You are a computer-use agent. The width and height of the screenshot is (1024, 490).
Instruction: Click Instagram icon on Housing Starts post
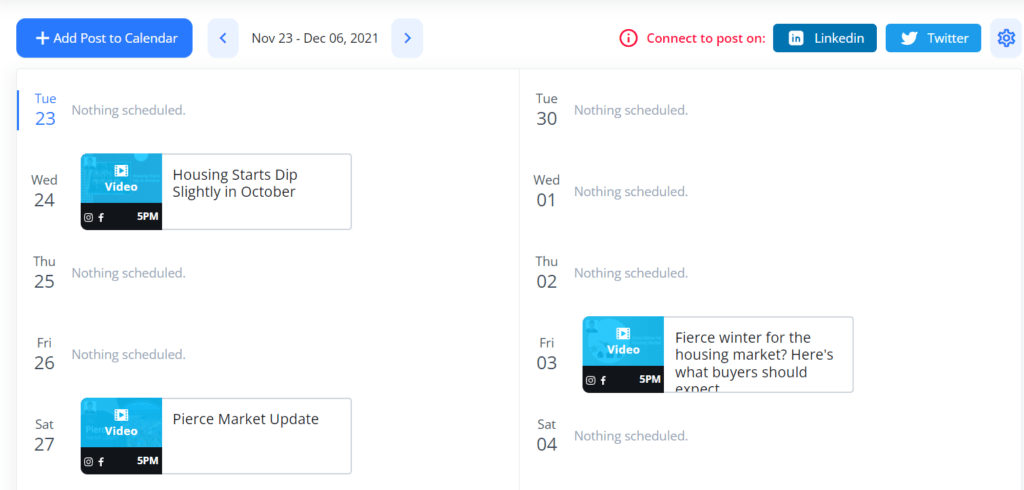point(88,217)
